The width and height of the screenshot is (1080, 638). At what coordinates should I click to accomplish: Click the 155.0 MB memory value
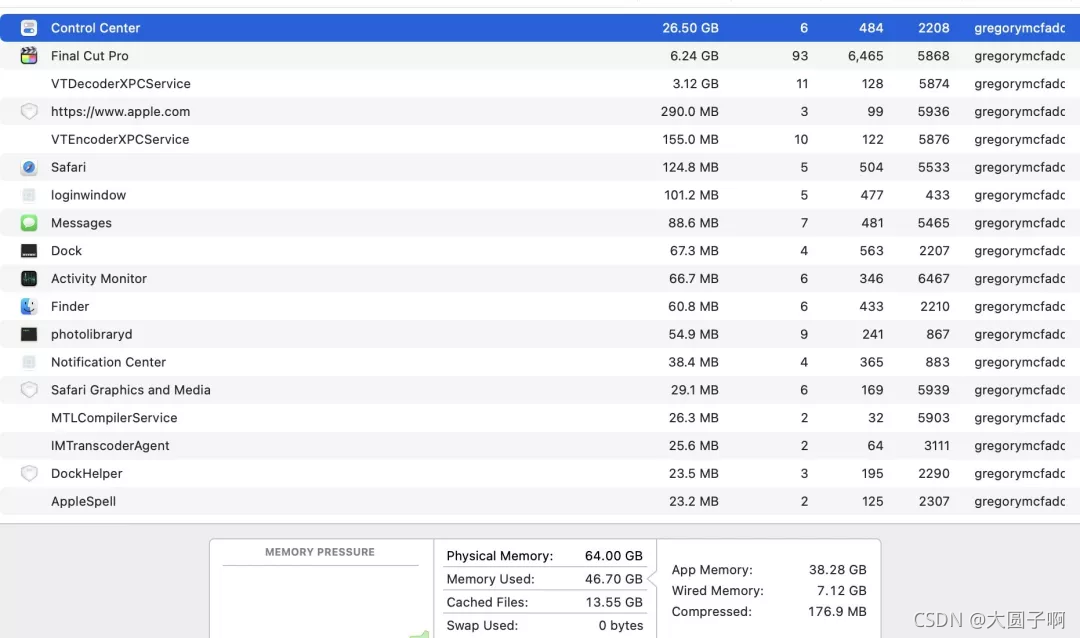point(690,139)
